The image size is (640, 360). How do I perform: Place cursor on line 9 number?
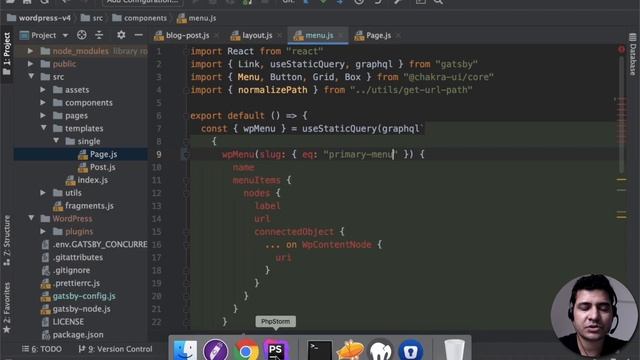(158, 154)
